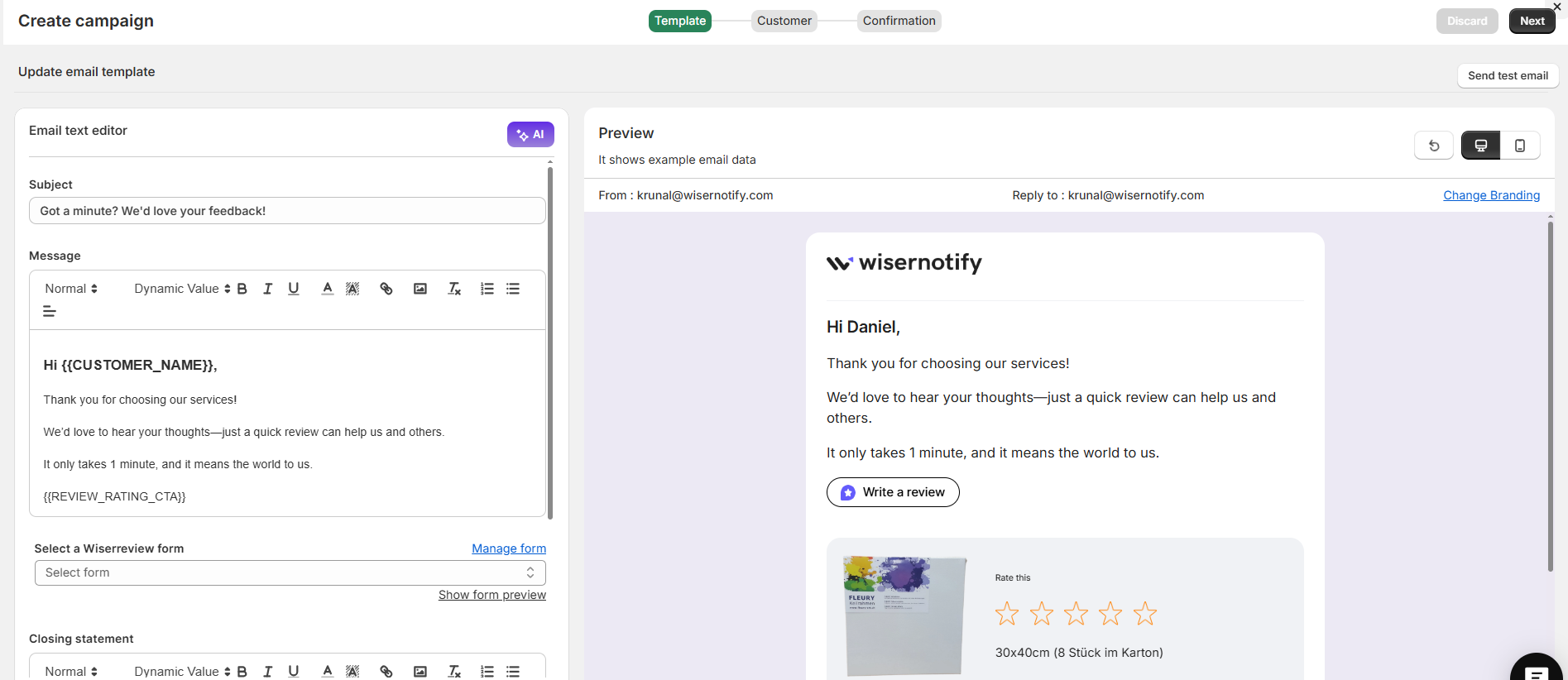The width and height of the screenshot is (1568, 680).
Task: Insert link icon in Message toolbar
Action: click(386, 289)
